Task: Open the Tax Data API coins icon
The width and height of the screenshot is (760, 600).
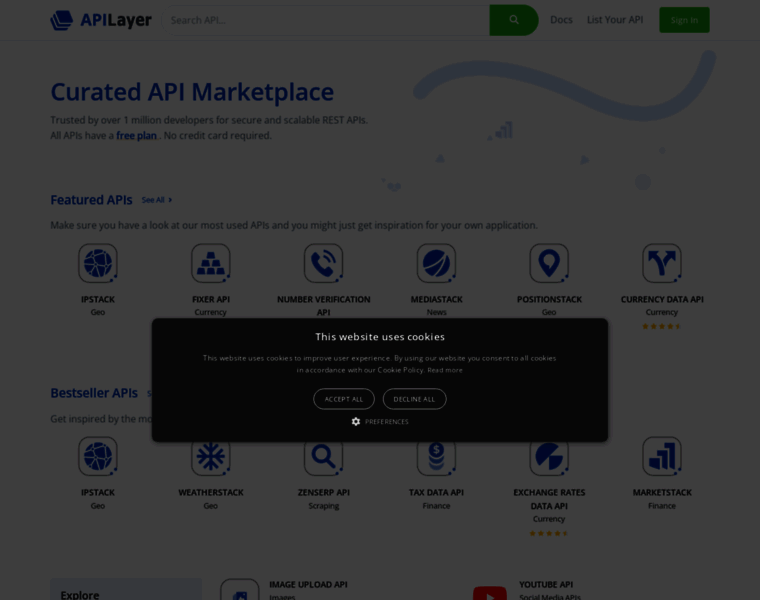Action: point(436,458)
